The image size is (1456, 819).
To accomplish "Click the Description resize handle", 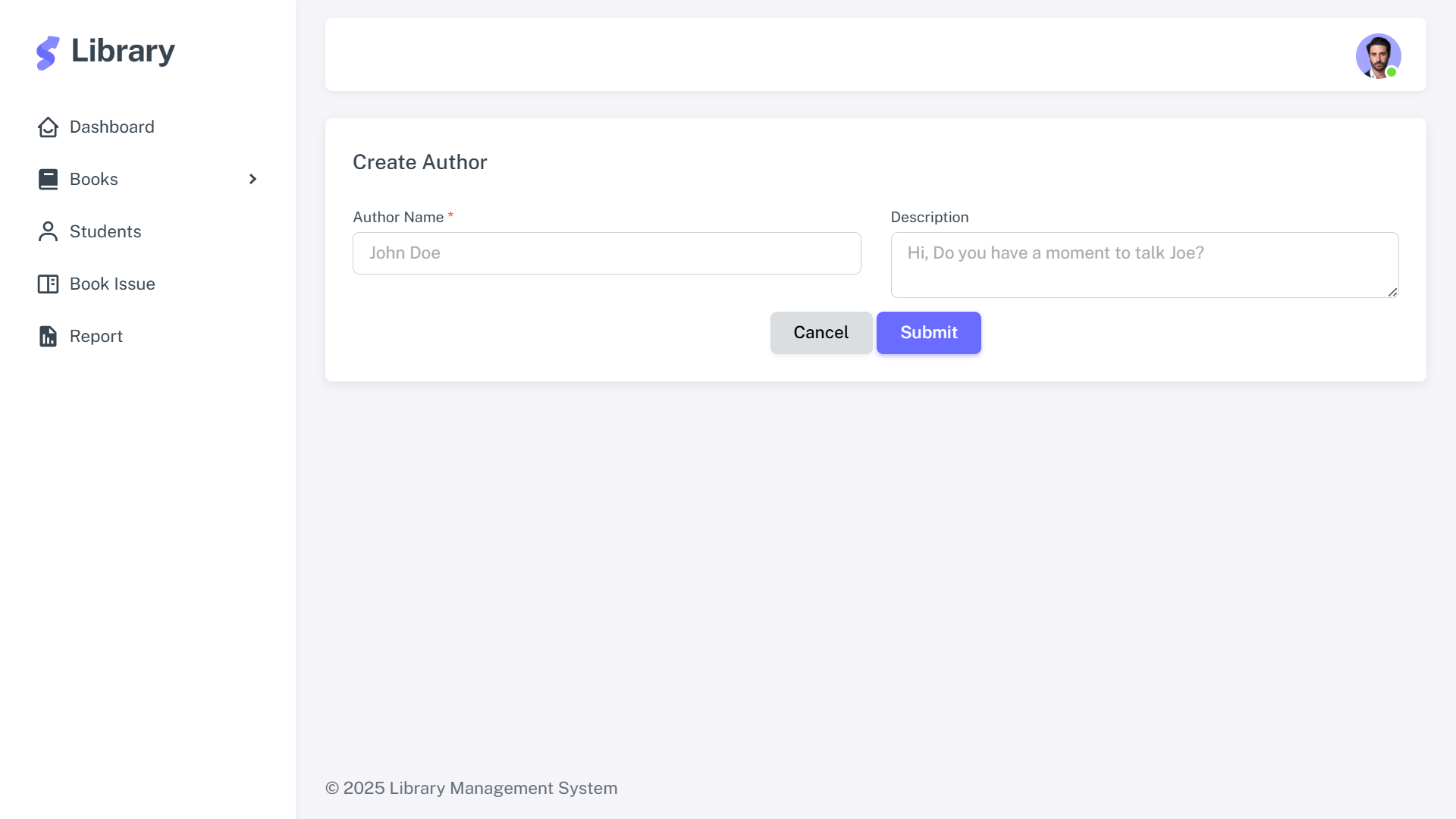I will (1392, 292).
